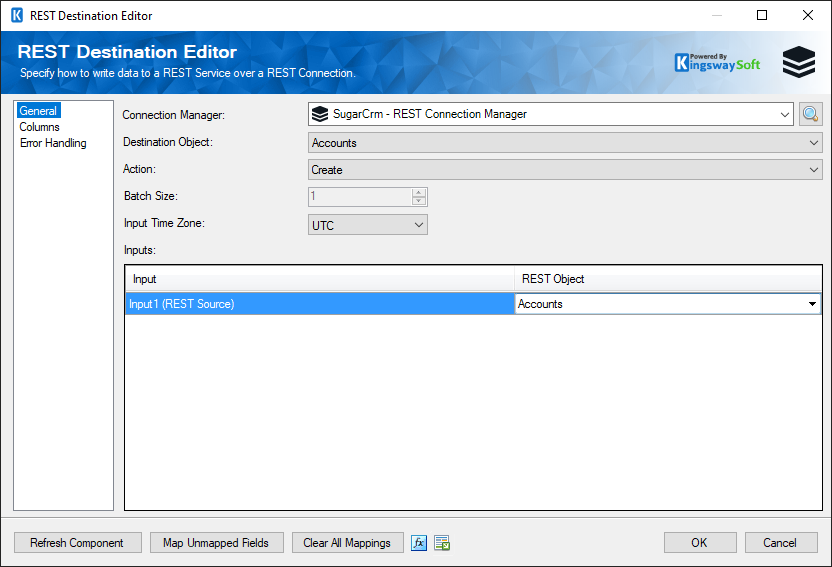Click the K app icon in title bar
Screen dimensions: 832x567
pos(17,15)
